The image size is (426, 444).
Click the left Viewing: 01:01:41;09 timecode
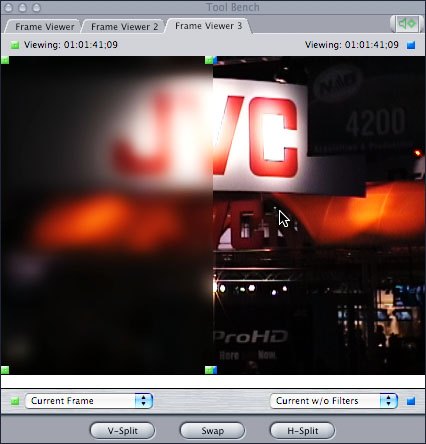pyautogui.click(x=71, y=45)
